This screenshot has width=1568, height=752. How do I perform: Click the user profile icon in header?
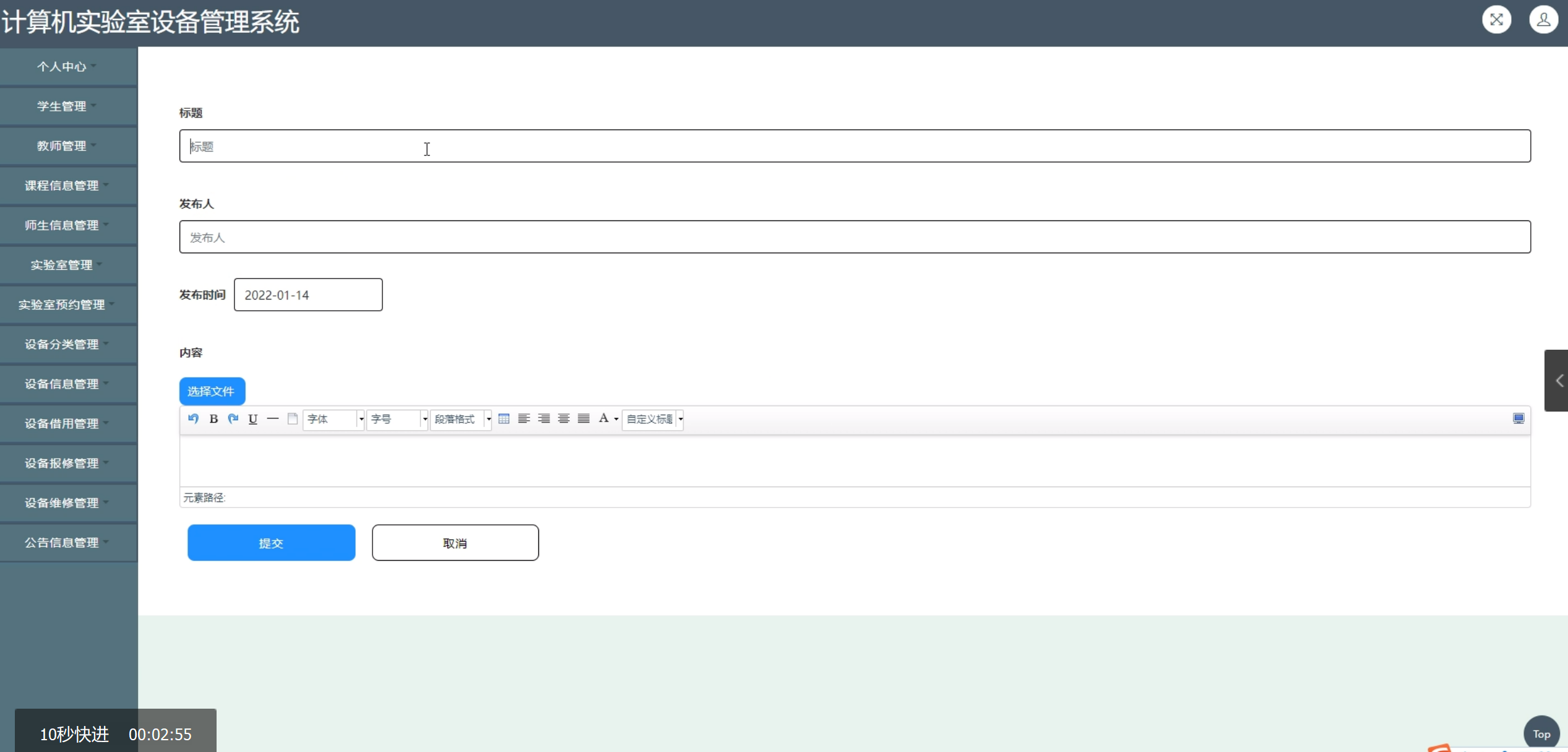1543,20
